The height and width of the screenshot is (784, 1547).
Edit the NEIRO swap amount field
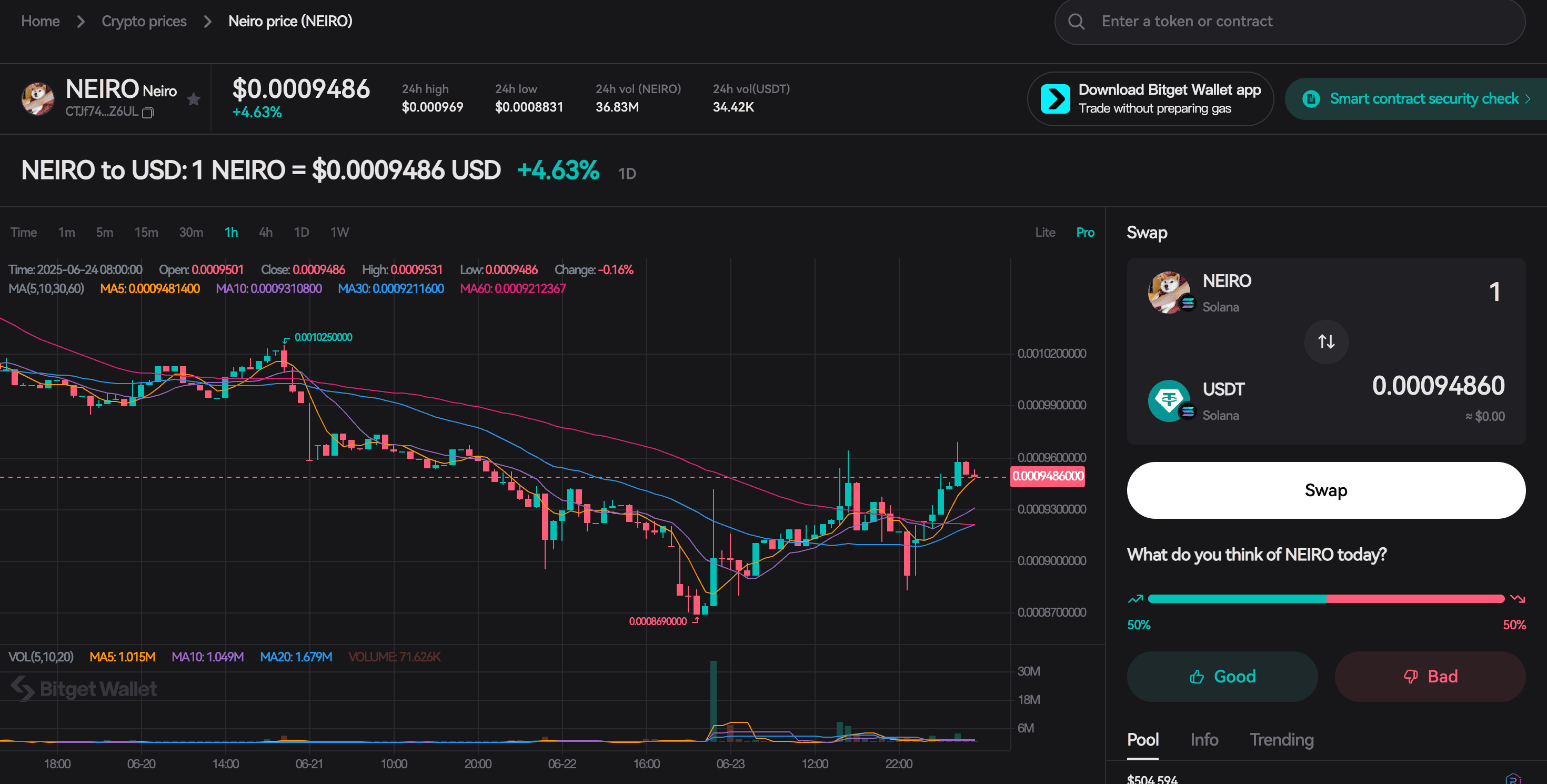pyautogui.click(x=1494, y=293)
